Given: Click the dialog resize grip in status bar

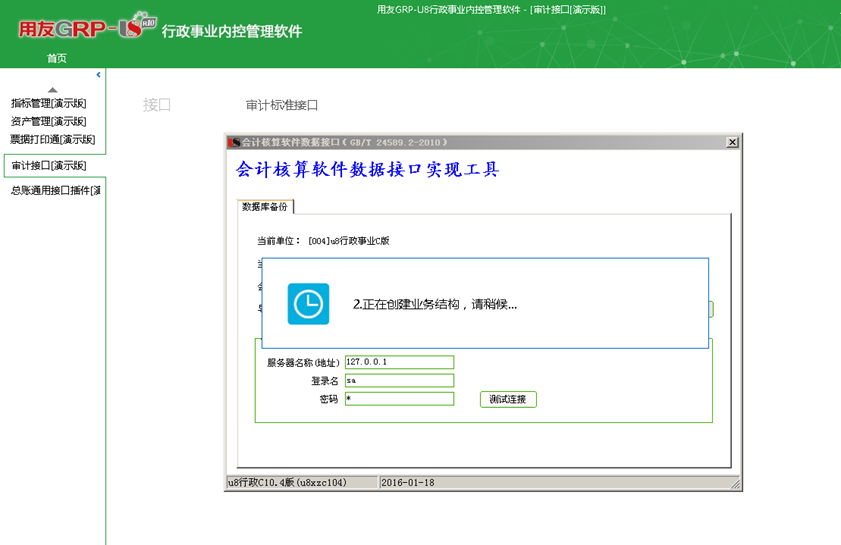Looking at the screenshot, I should coord(736,483).
